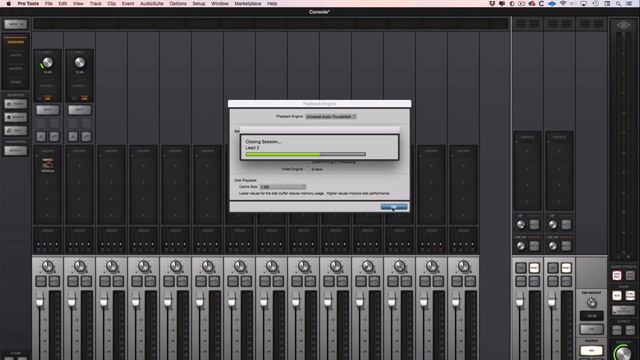Click channel 14 pan knob
The width and height of the screenshot is (640, 360).
point(463,266)
